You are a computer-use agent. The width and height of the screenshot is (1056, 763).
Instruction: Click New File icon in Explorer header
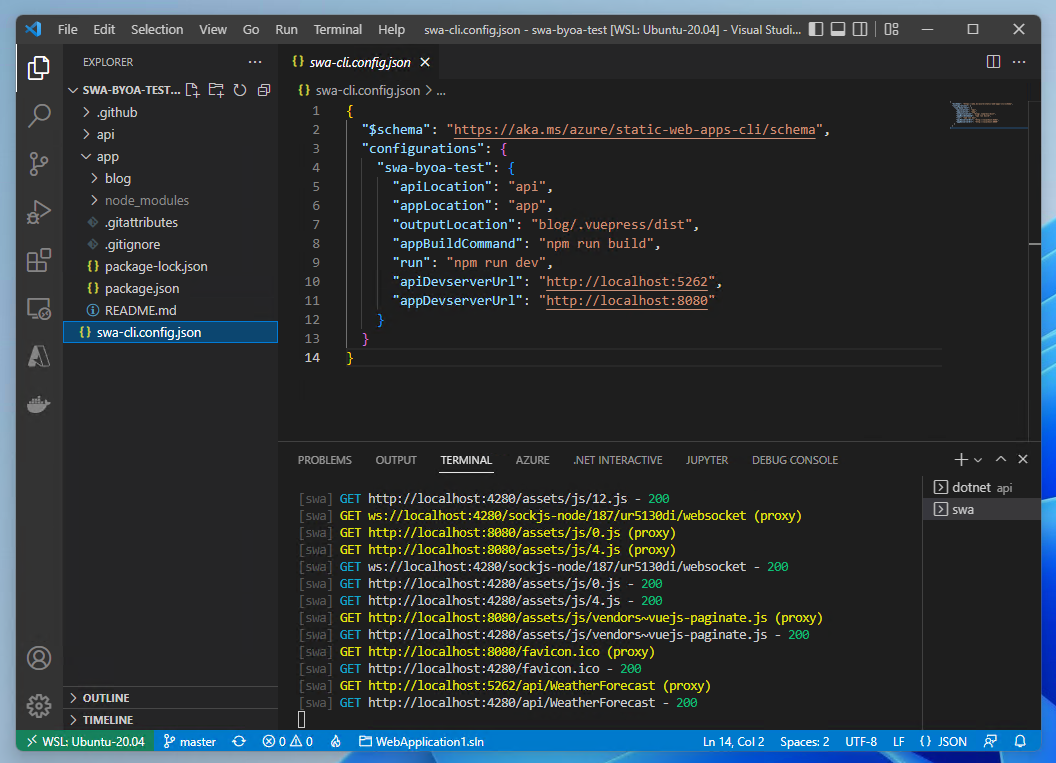click(193, 90)
